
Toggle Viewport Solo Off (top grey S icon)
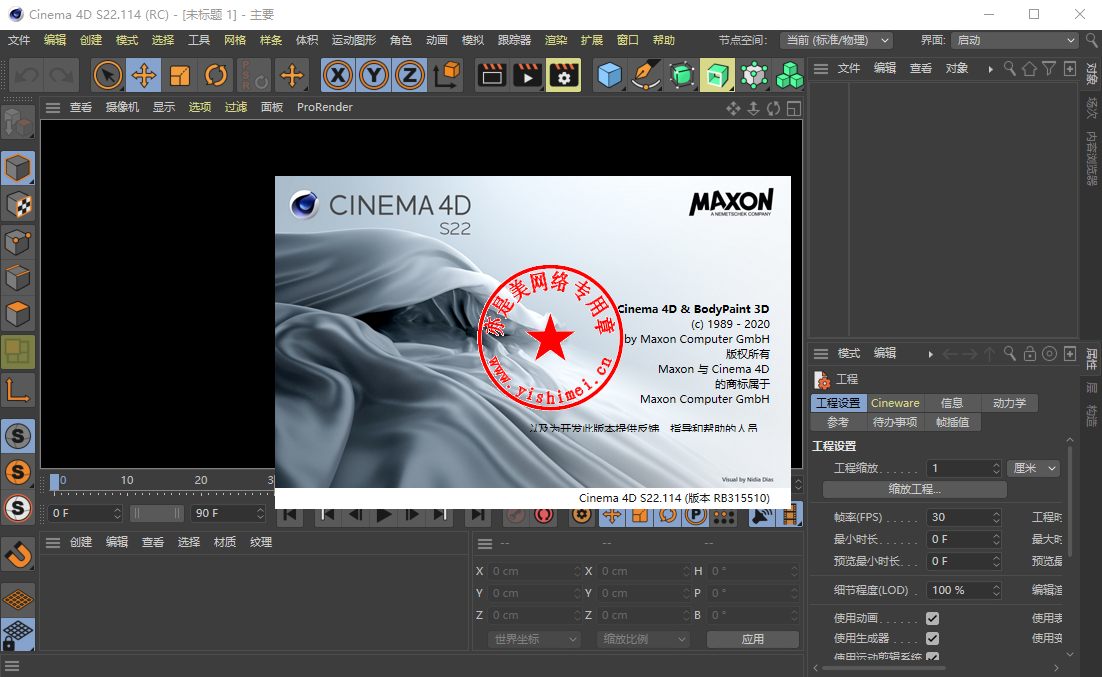18,436
